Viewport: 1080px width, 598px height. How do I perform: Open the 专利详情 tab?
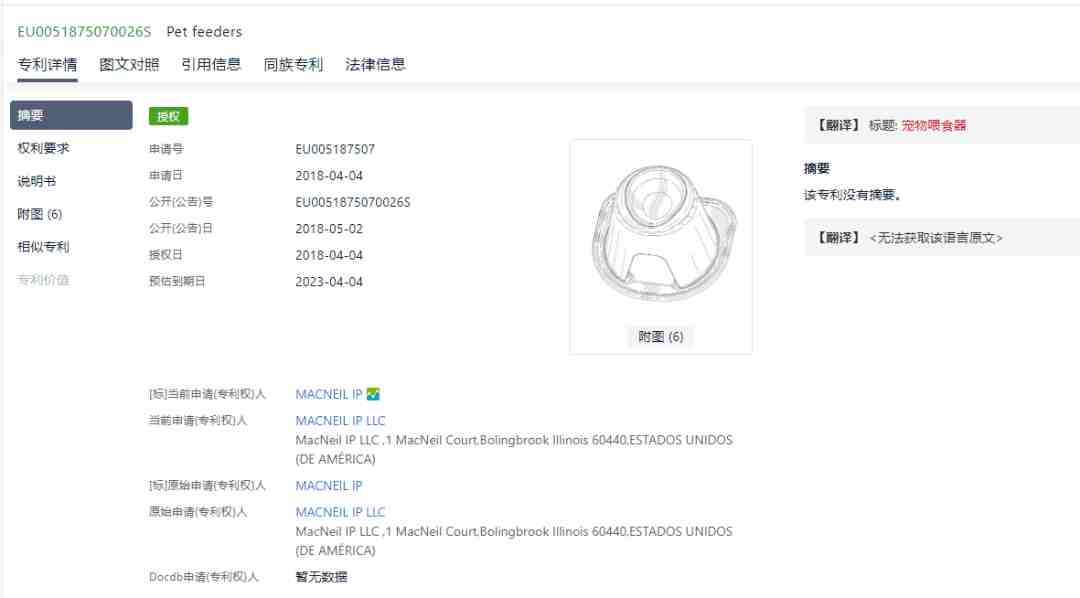[48, 65]
